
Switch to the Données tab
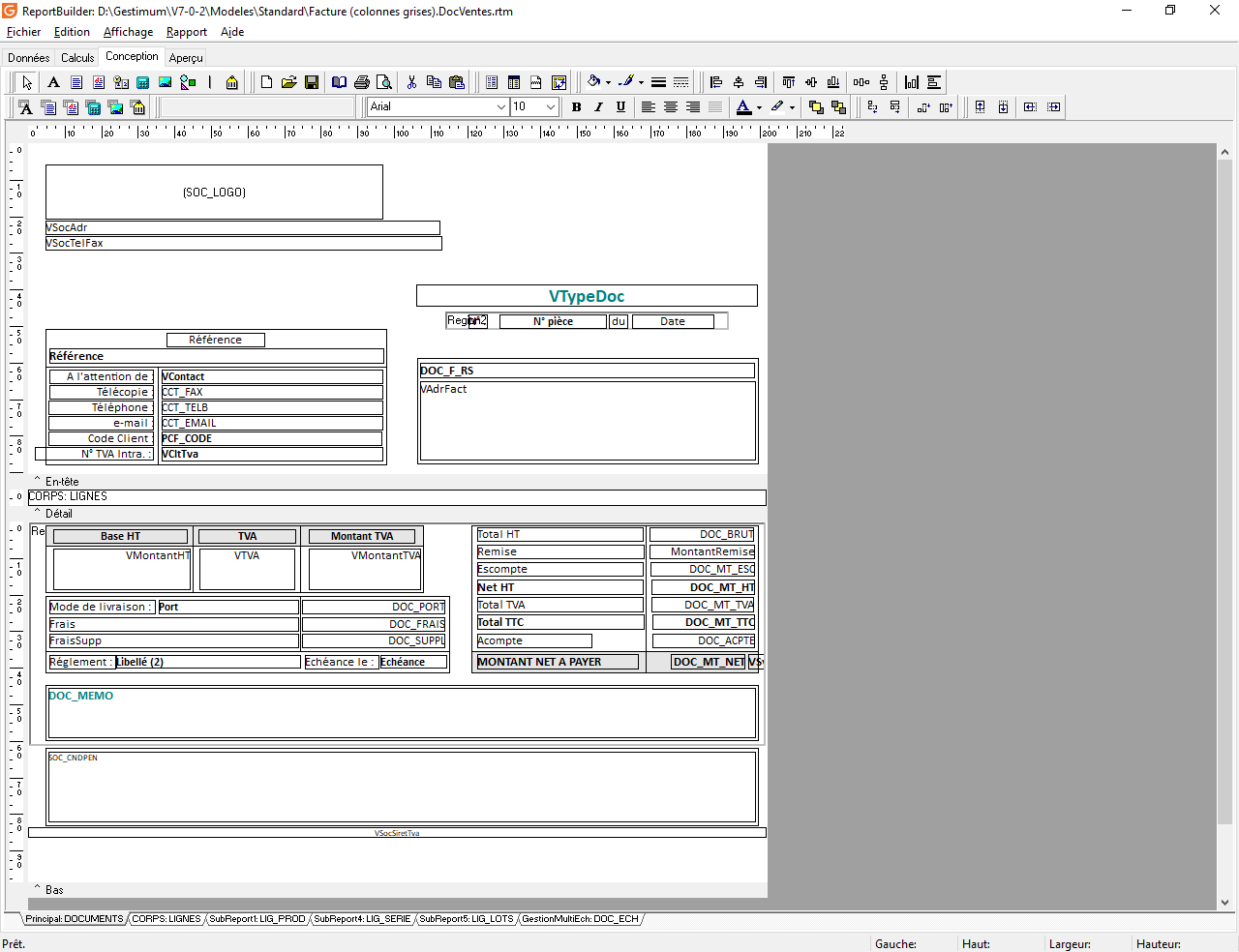tap(29, 58)
